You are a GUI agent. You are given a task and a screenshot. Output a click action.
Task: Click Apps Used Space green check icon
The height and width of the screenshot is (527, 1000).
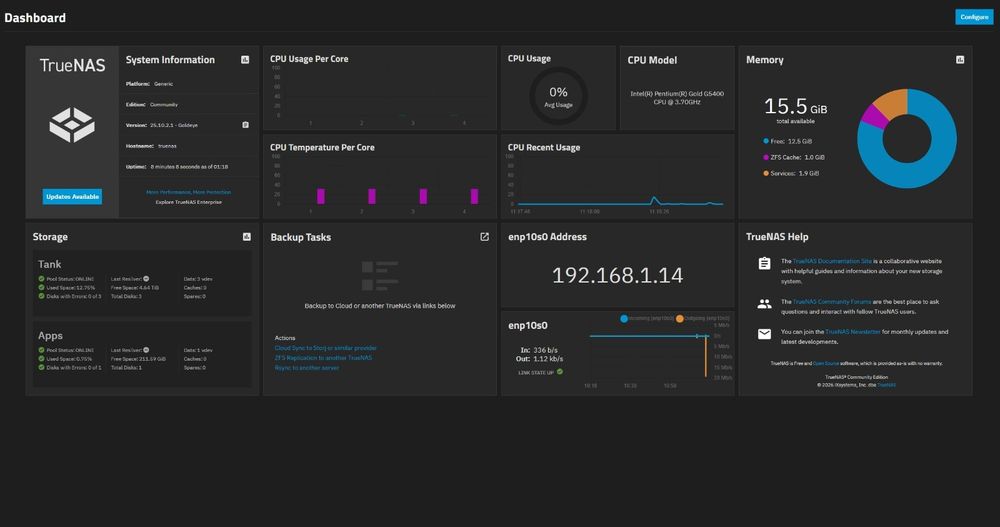point(41,359)
